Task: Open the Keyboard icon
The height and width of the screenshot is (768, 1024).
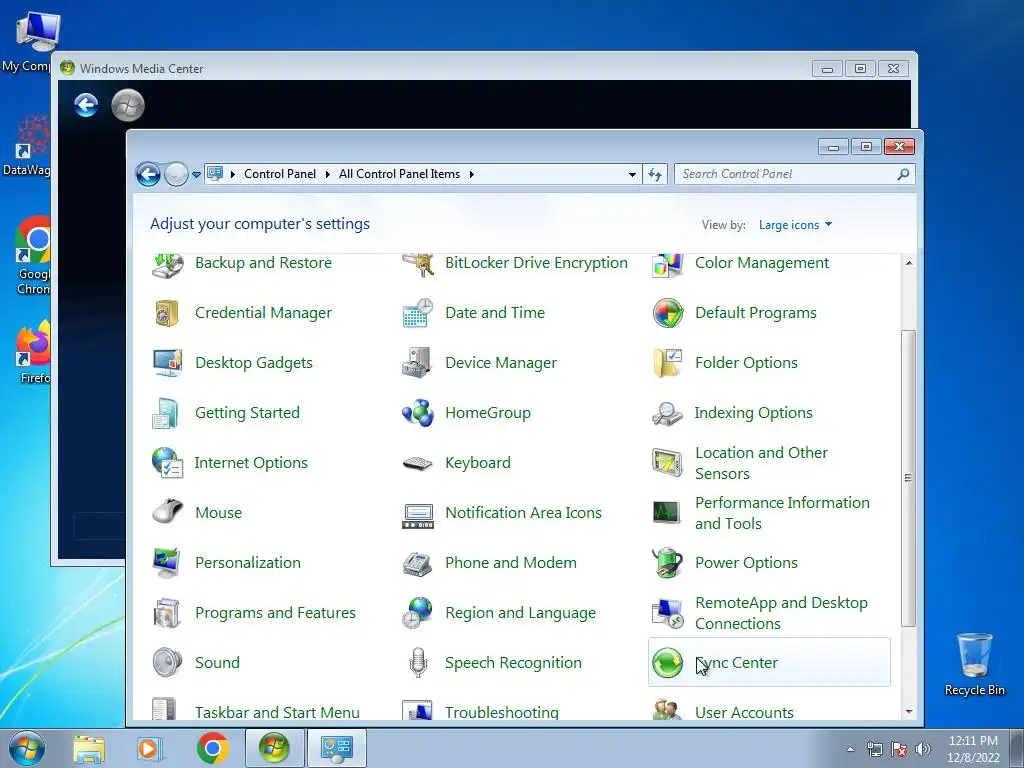Action: pos(417,463)
